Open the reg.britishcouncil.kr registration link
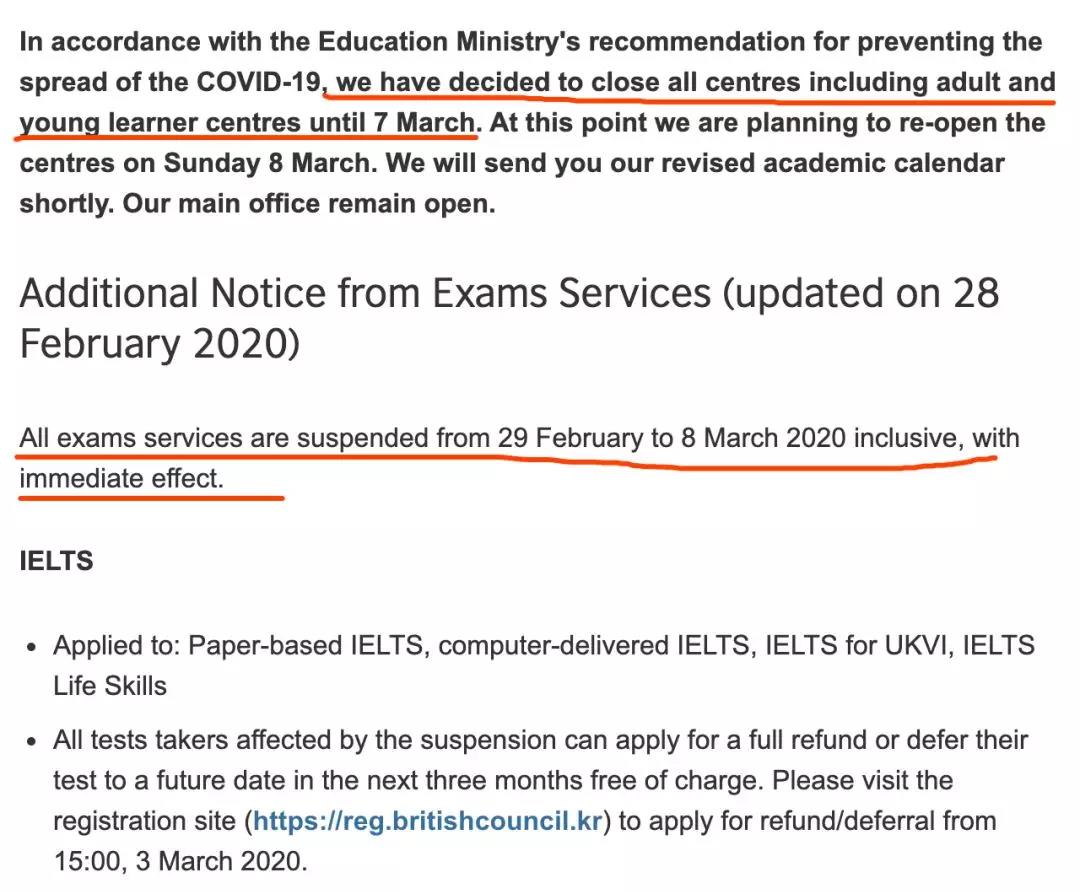 coord(428,821)
